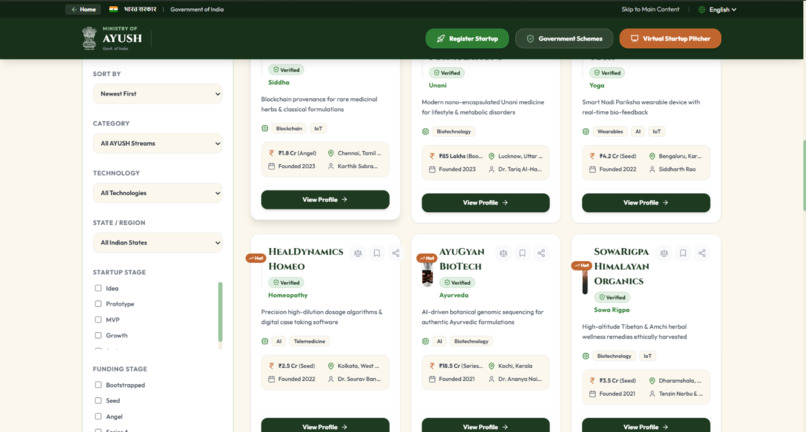Tick the Prototype startup stage checkbox
Screen dimensions: 806x432
click(x=98, y=304)
